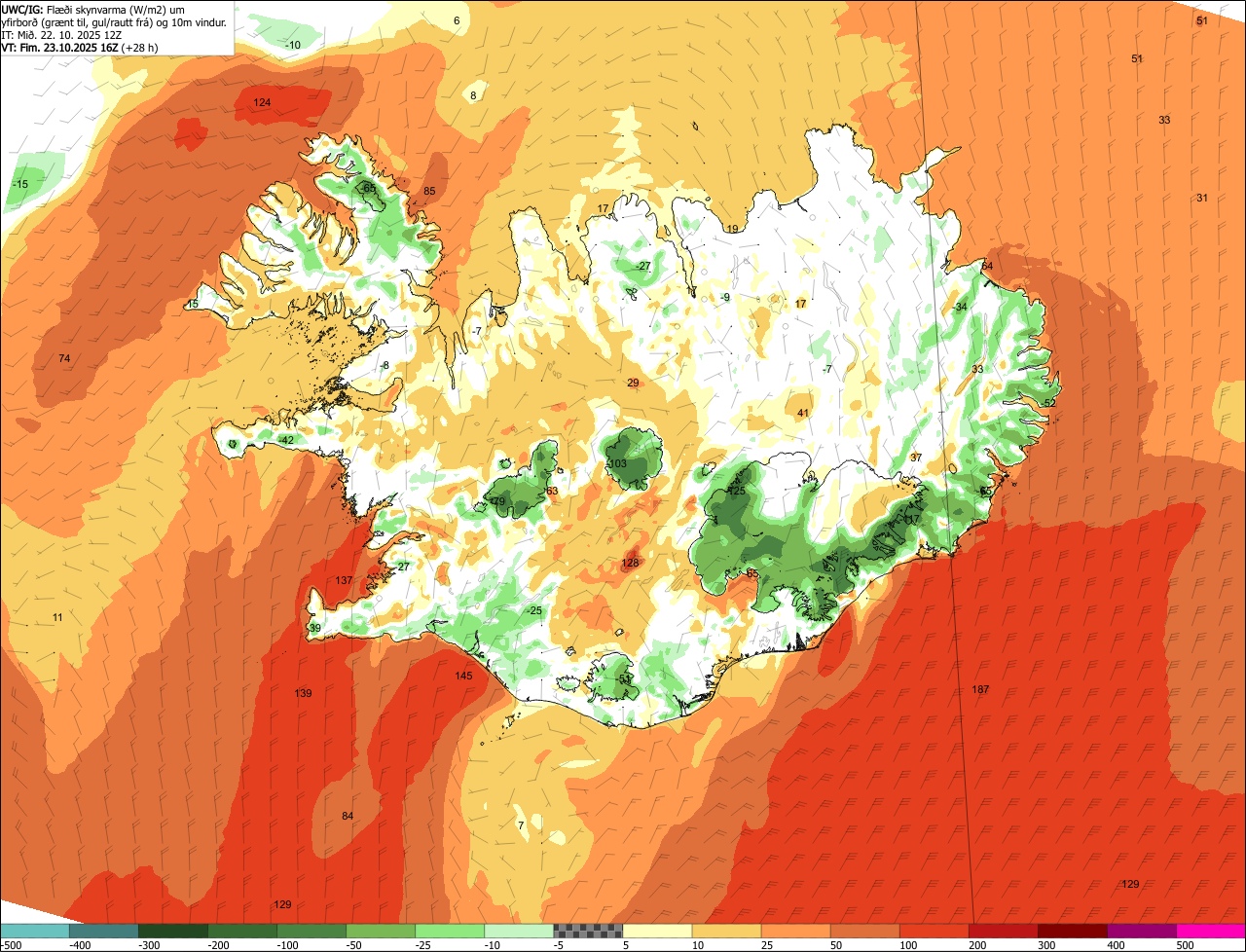The width and height of the screenshot is (1246, 952).
Task: Click the map value 64
Action: click(x=987, y=266)
